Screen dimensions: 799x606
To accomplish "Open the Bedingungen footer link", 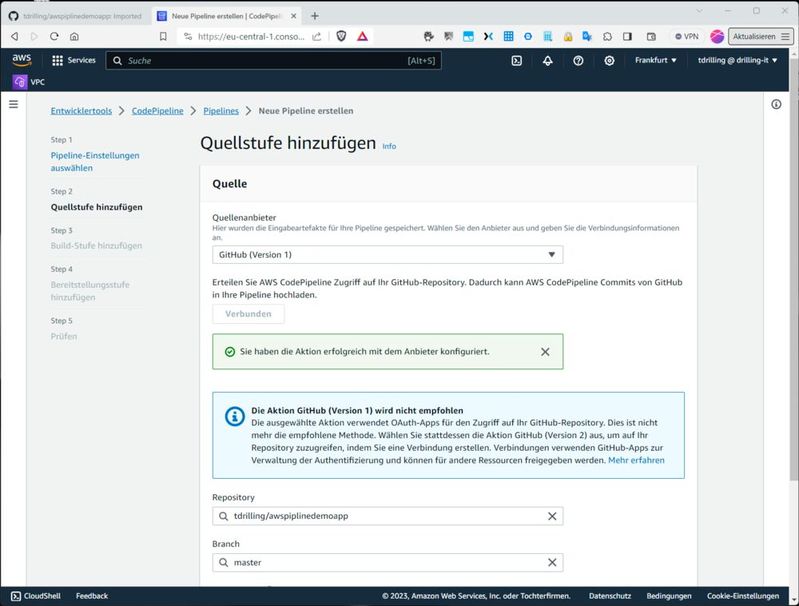I will click(x=669, y=596).
